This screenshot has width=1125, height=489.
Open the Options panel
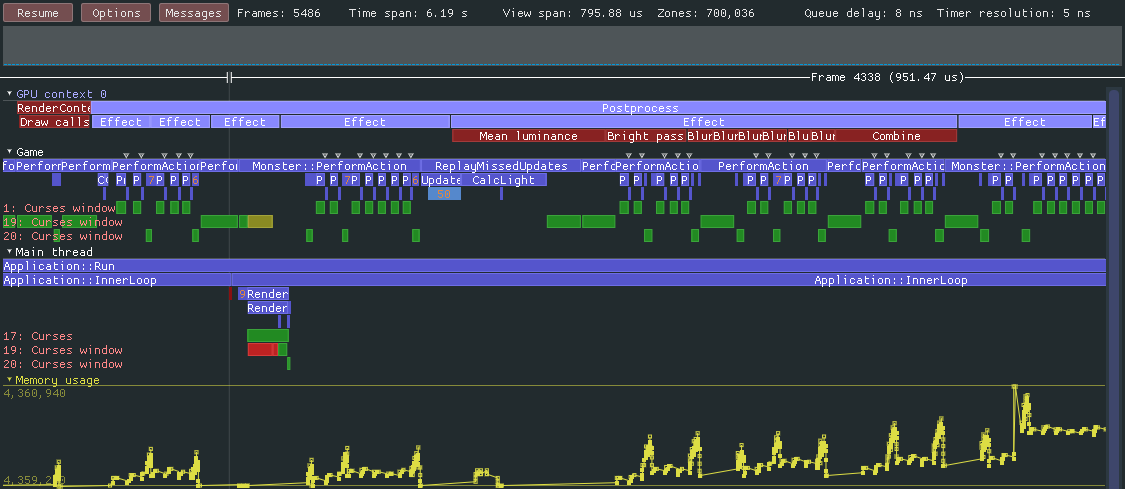(x=116, y=13)
